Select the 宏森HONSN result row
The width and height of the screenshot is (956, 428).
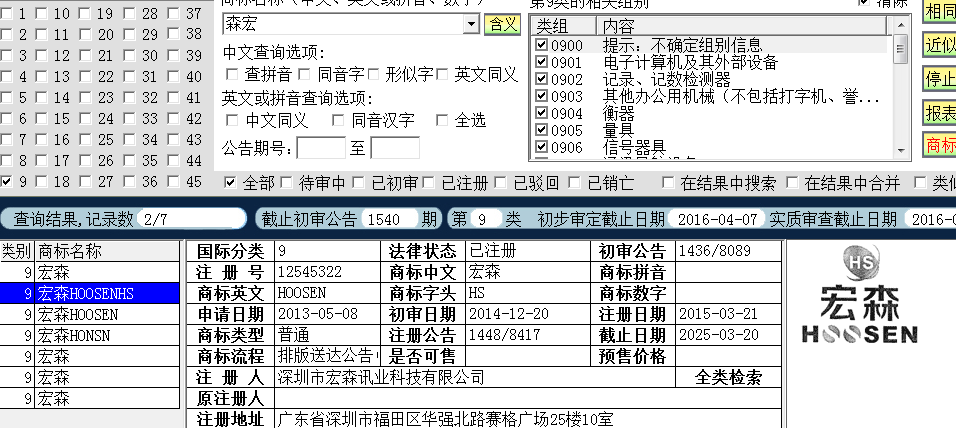90,335
